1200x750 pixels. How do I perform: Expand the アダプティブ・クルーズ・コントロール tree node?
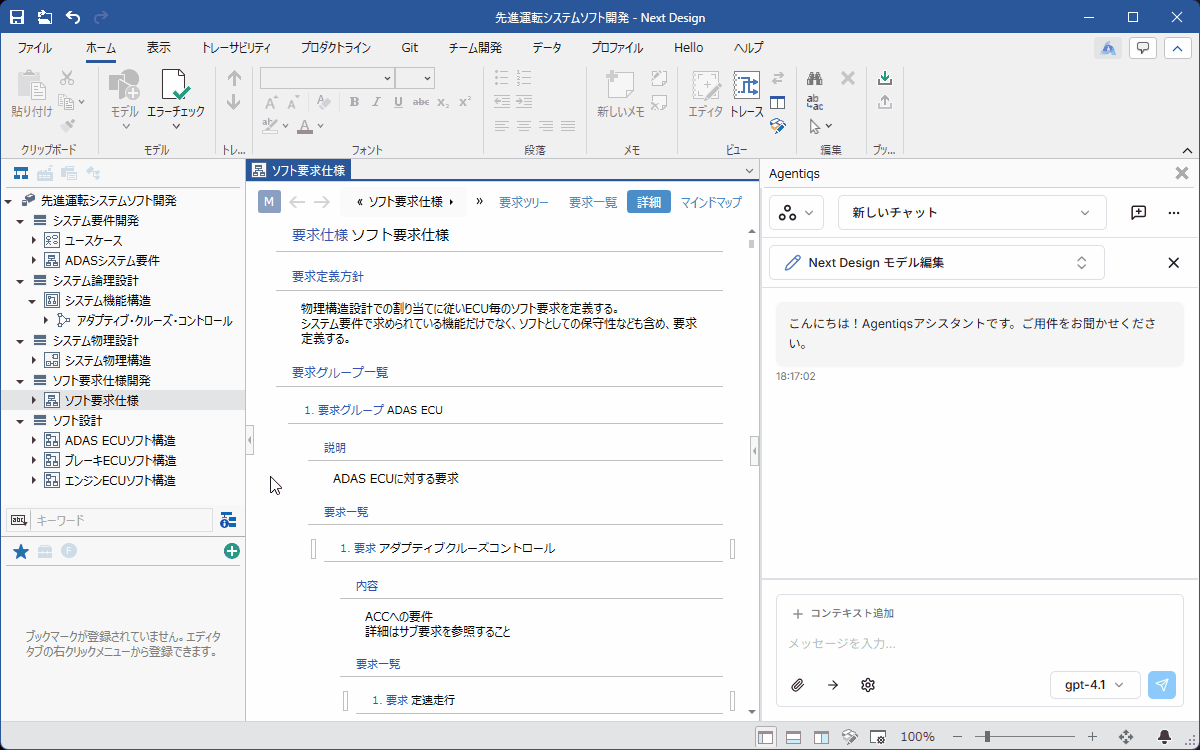tap(46, 321)
